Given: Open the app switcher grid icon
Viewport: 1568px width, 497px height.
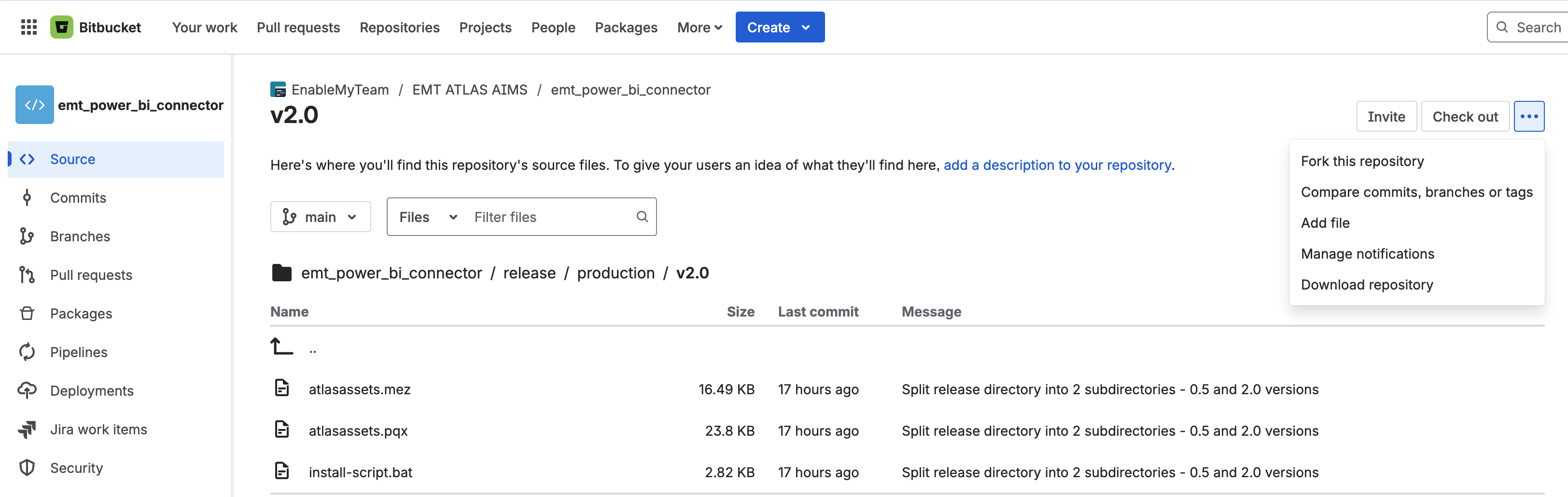Looking at the screenshot, I should [28, 28].
